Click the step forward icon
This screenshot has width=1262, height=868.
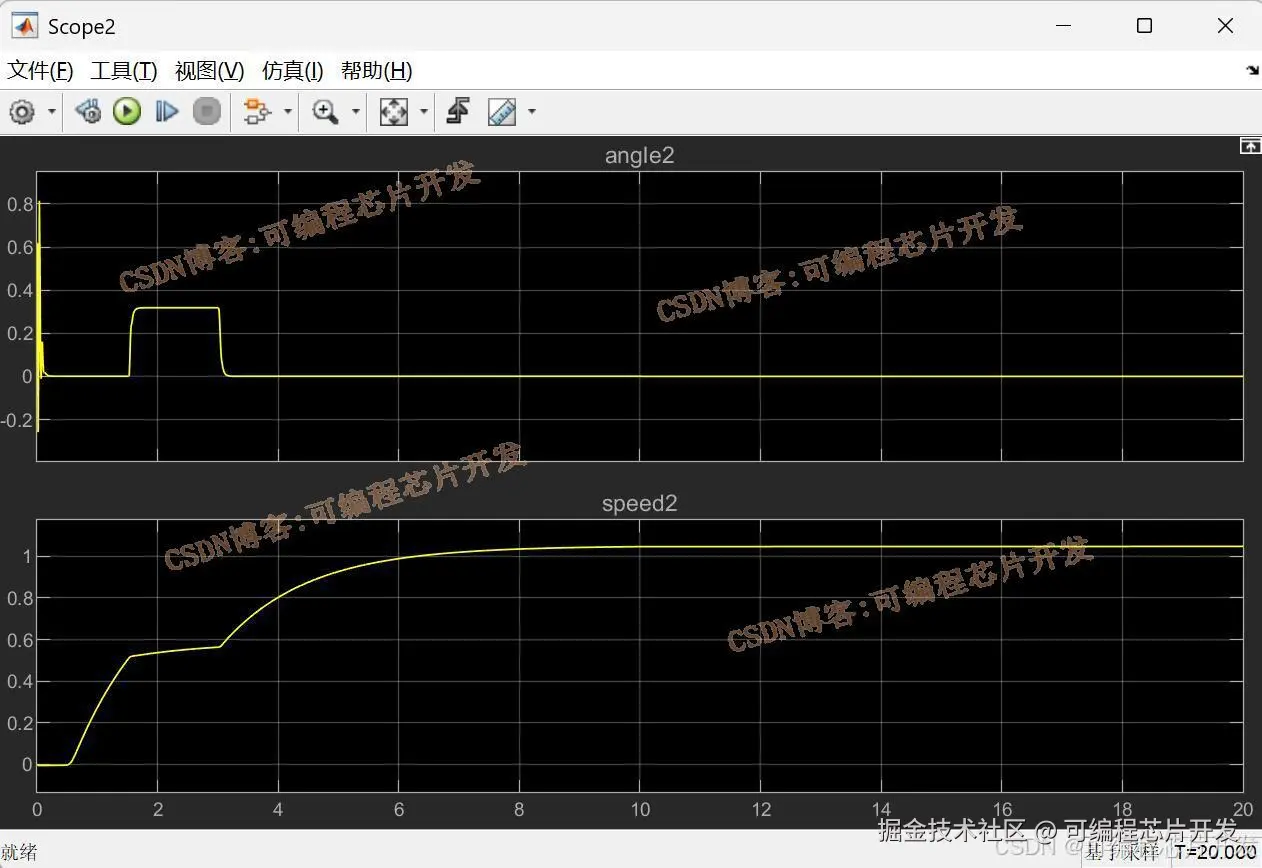tap(167, 112)
